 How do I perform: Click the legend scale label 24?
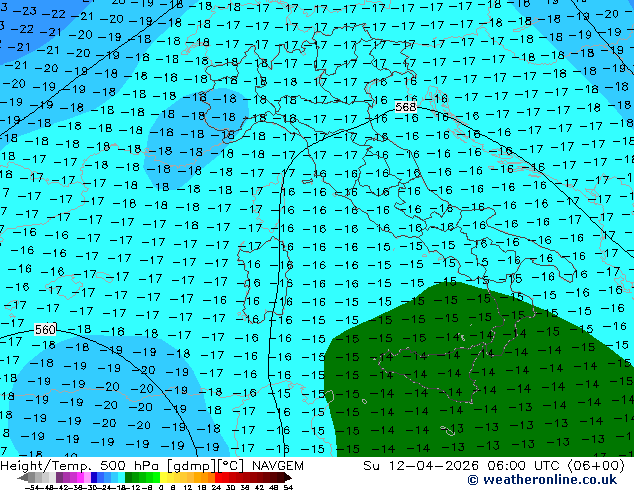(216, 487)
